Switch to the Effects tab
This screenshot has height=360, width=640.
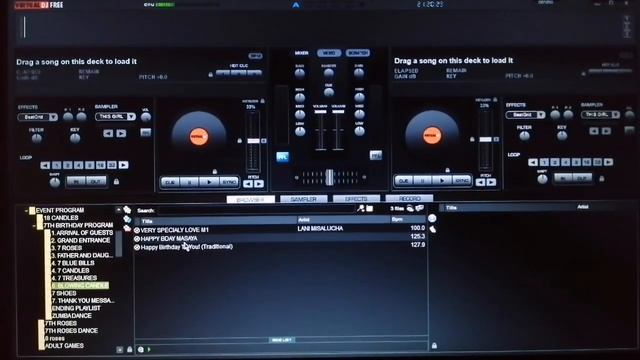point(356,199)
